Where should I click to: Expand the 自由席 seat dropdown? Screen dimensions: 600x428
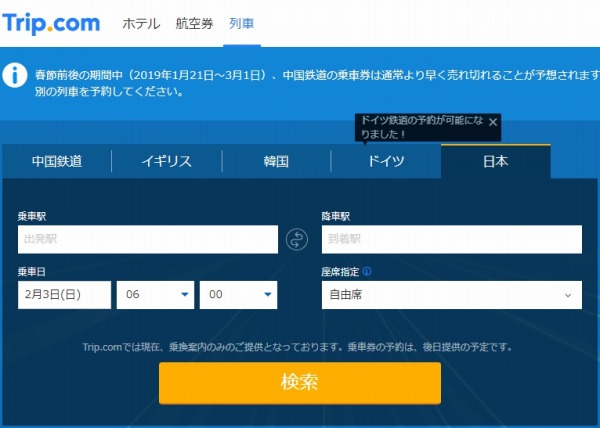(452, 295)
